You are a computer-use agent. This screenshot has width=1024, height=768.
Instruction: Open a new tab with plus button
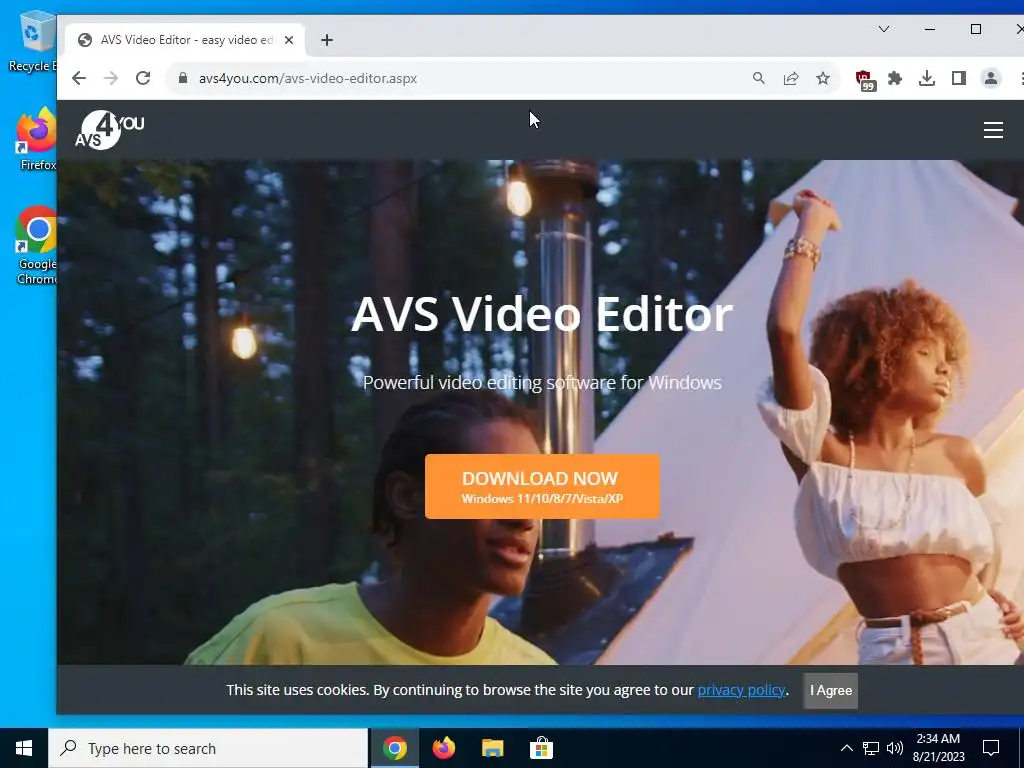click(327, 40)
